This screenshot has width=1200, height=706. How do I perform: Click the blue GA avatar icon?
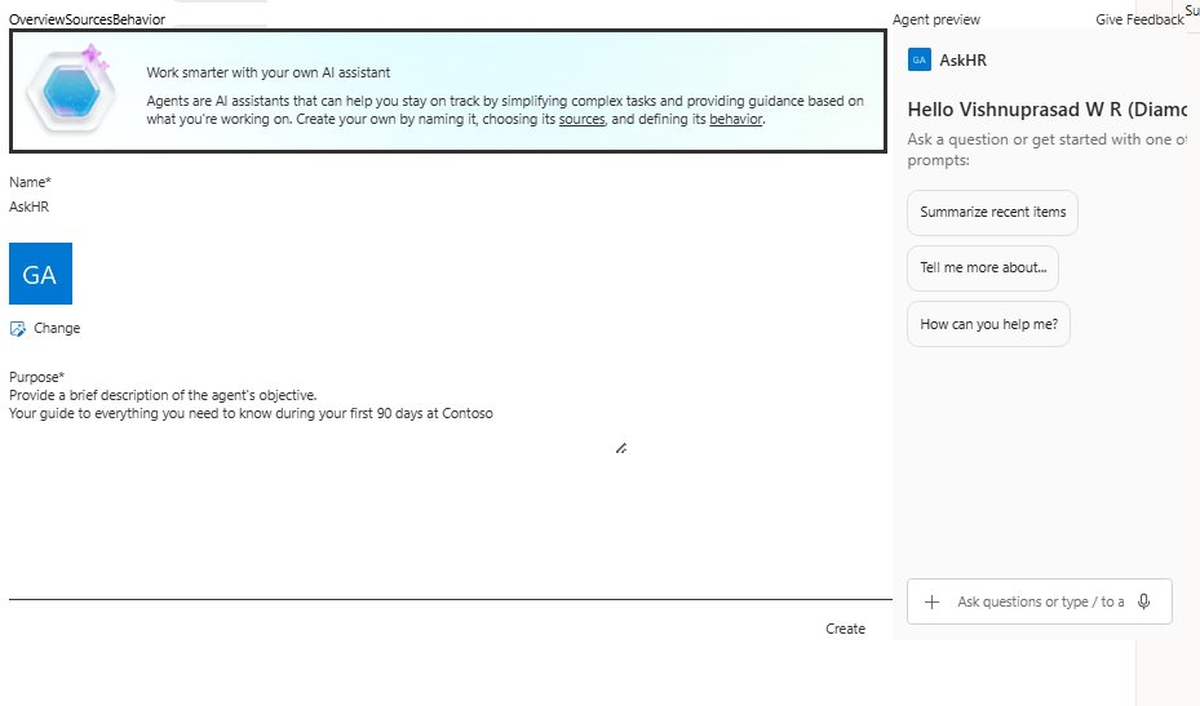[40, 273]
